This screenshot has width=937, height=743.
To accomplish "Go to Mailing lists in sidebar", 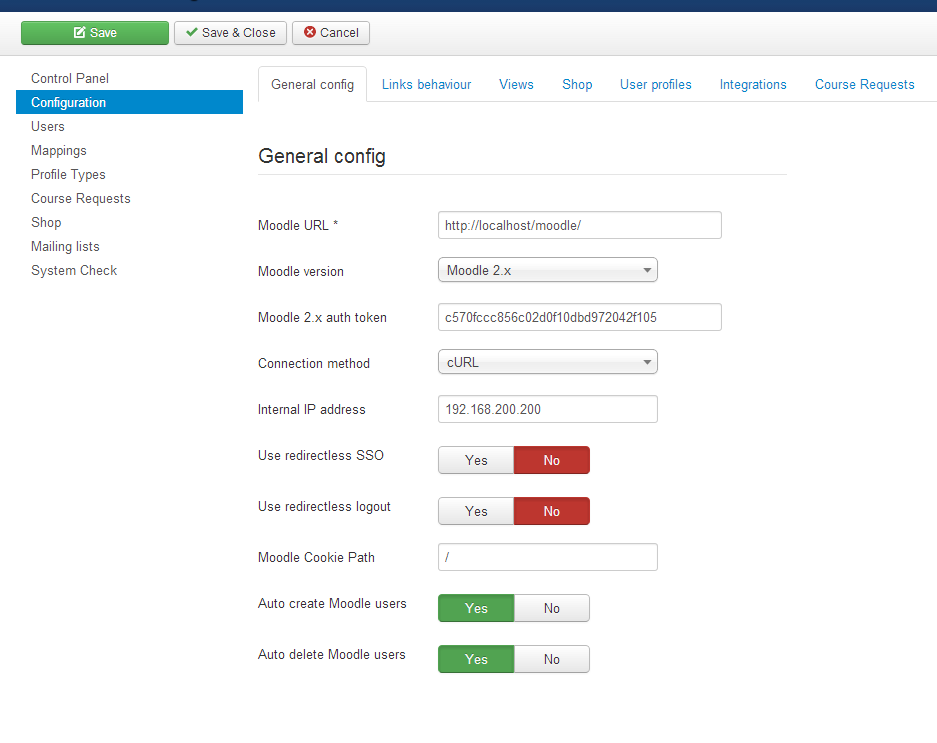I will (x=65, y=246).
